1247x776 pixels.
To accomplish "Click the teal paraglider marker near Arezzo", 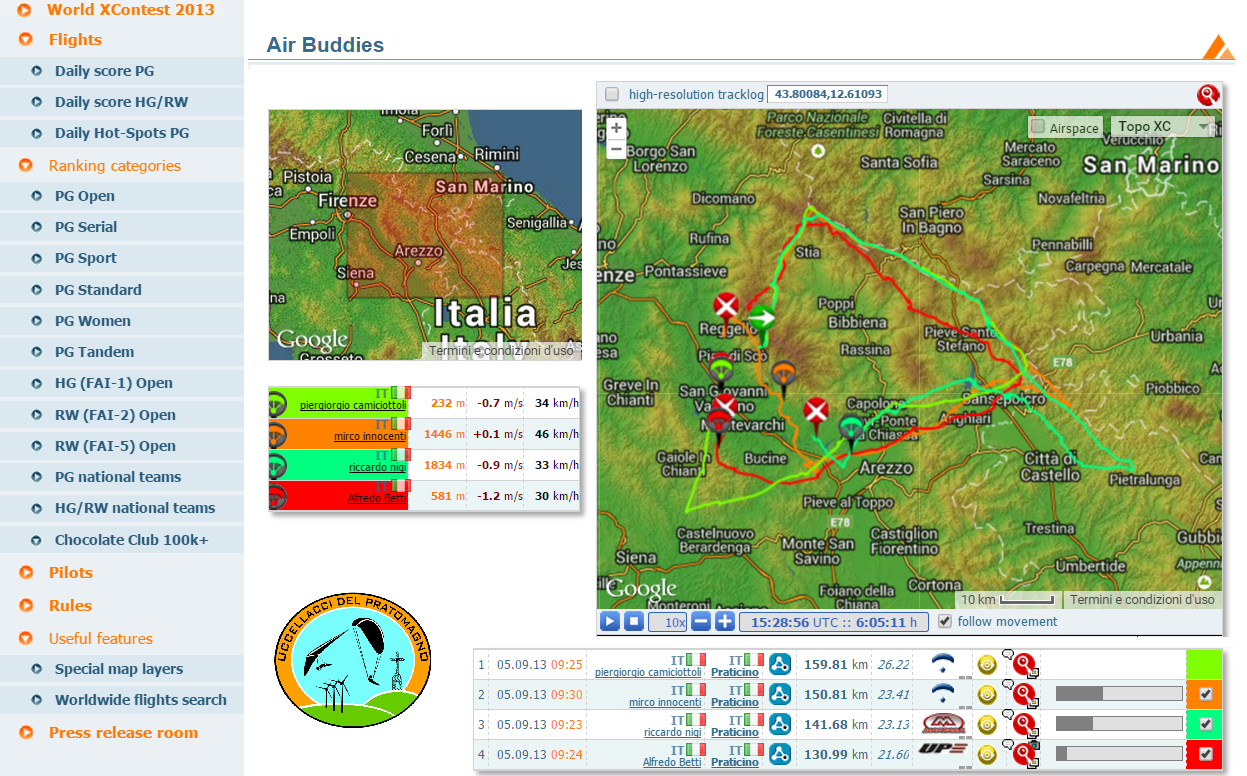I will (x=851, y=429).
